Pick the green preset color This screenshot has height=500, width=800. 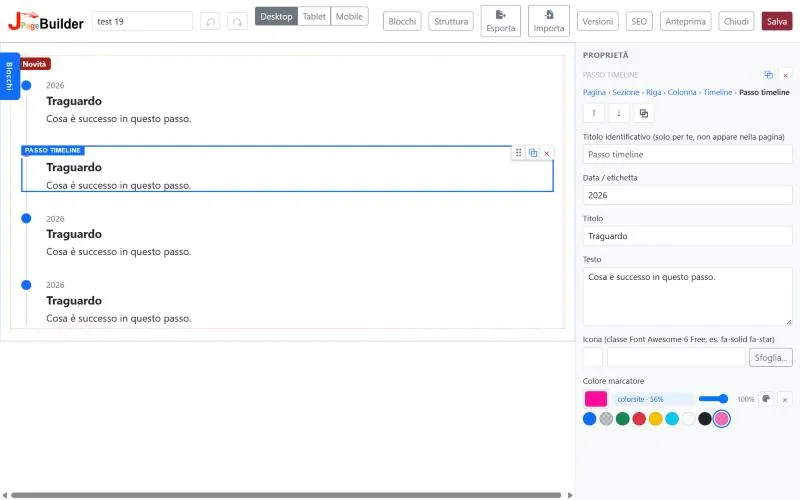[x=622, y=419]
